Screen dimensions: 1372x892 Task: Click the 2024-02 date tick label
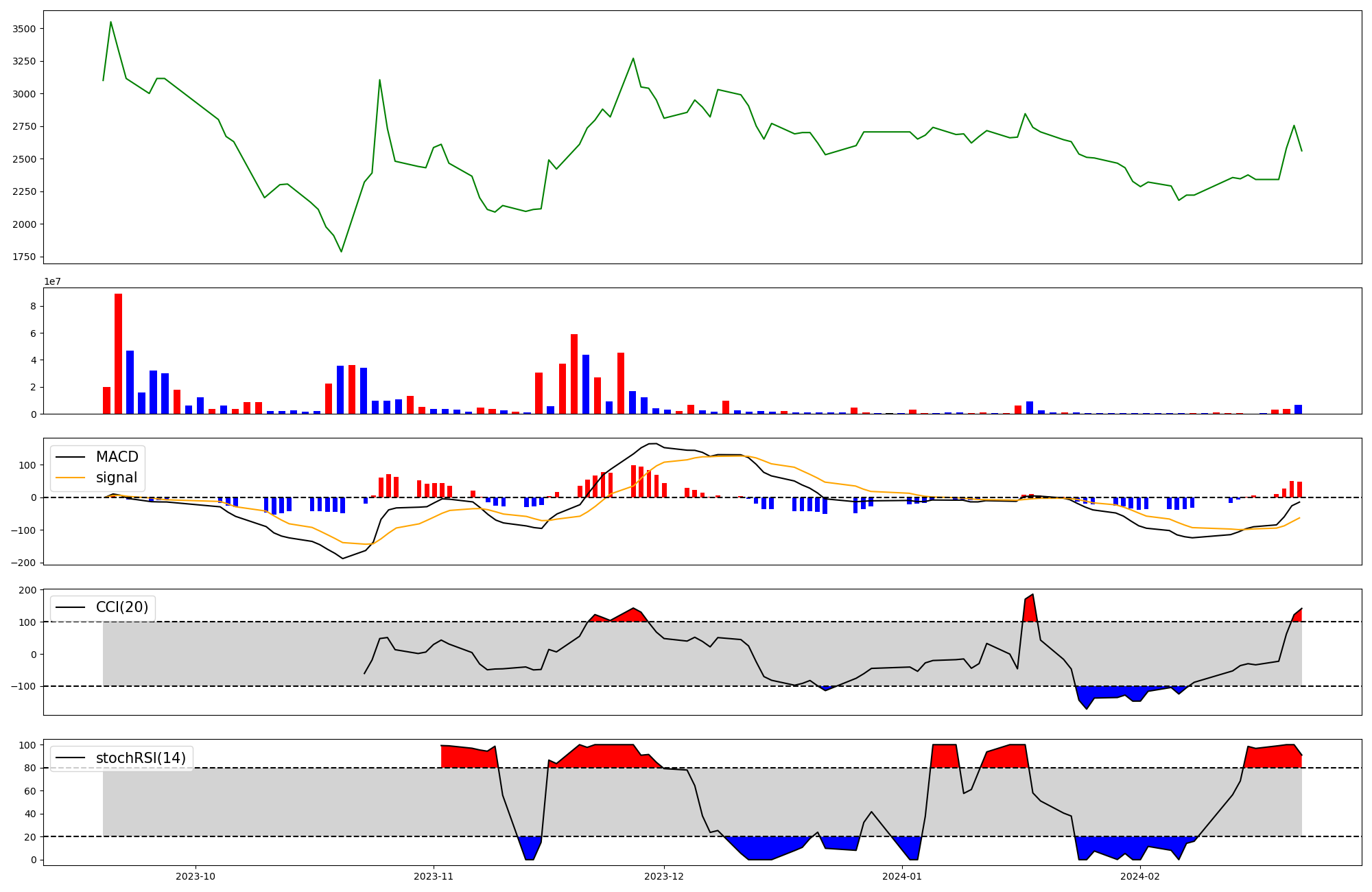[x=1140, y=876]
